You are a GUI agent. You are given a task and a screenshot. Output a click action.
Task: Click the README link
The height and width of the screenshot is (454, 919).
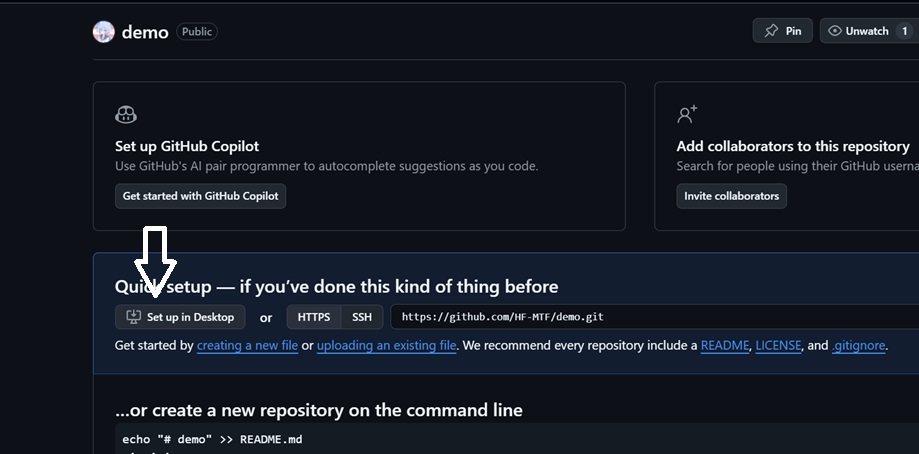725,346
